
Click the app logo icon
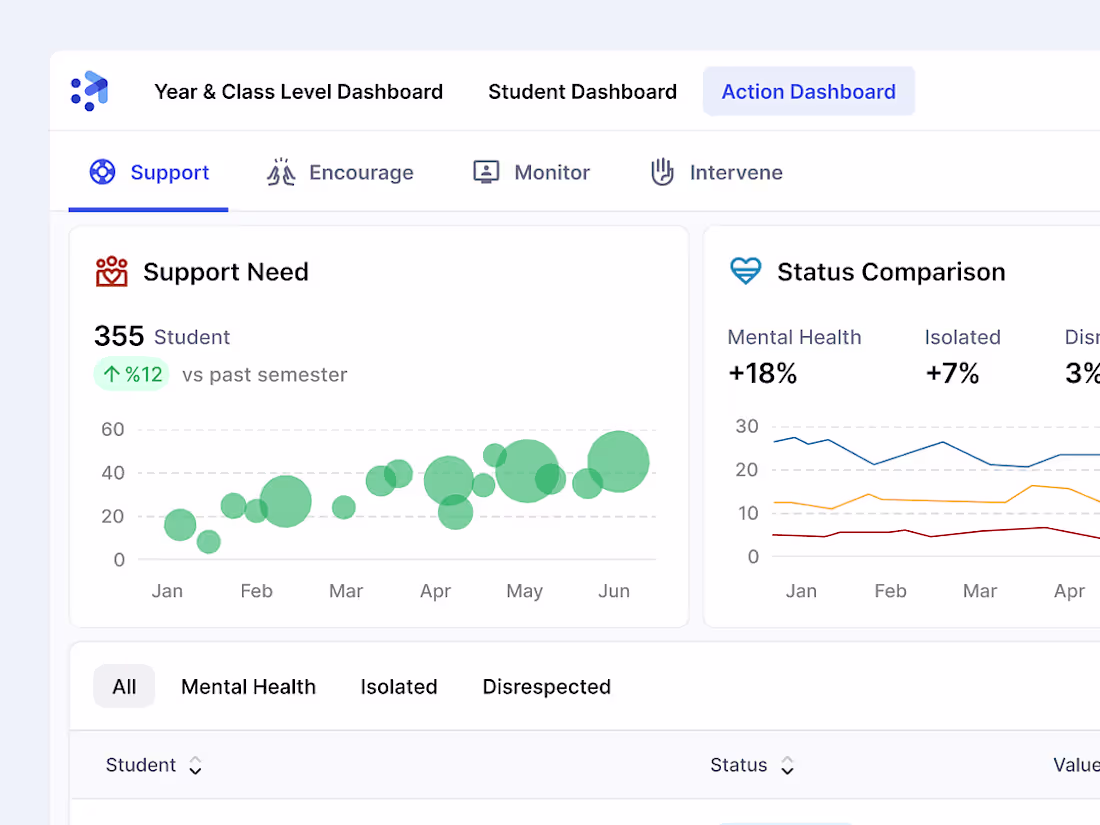[88, 90]
